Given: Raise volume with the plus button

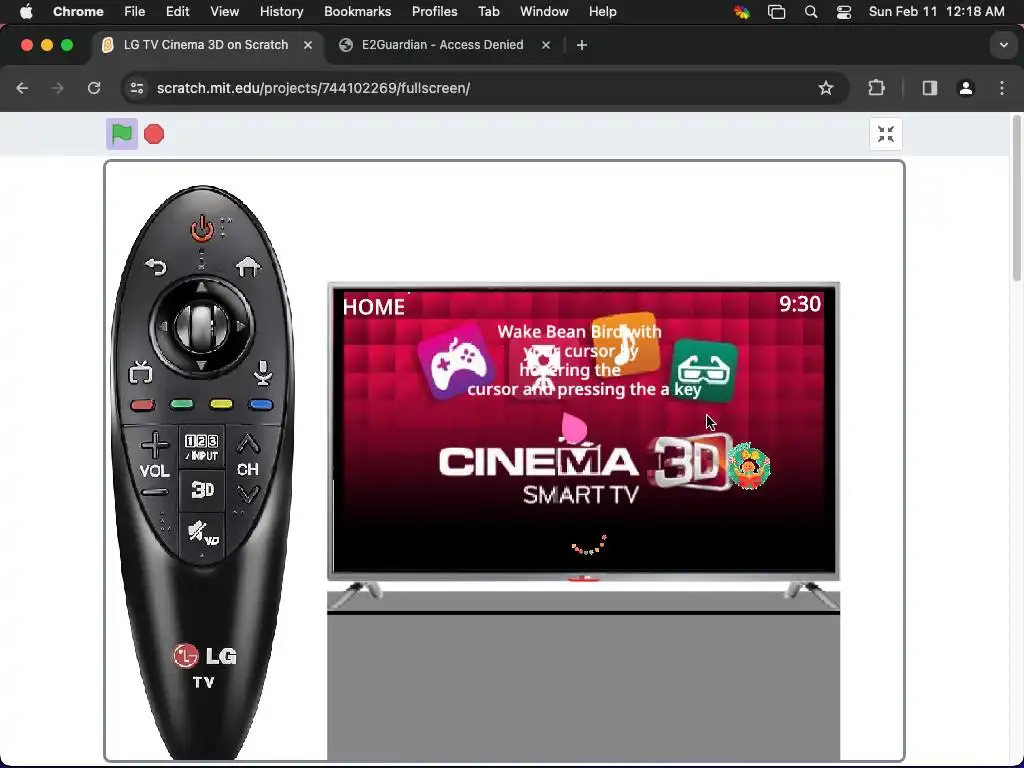Looking at the screenshot, I should pyautogui.click(x=155, y=445).
